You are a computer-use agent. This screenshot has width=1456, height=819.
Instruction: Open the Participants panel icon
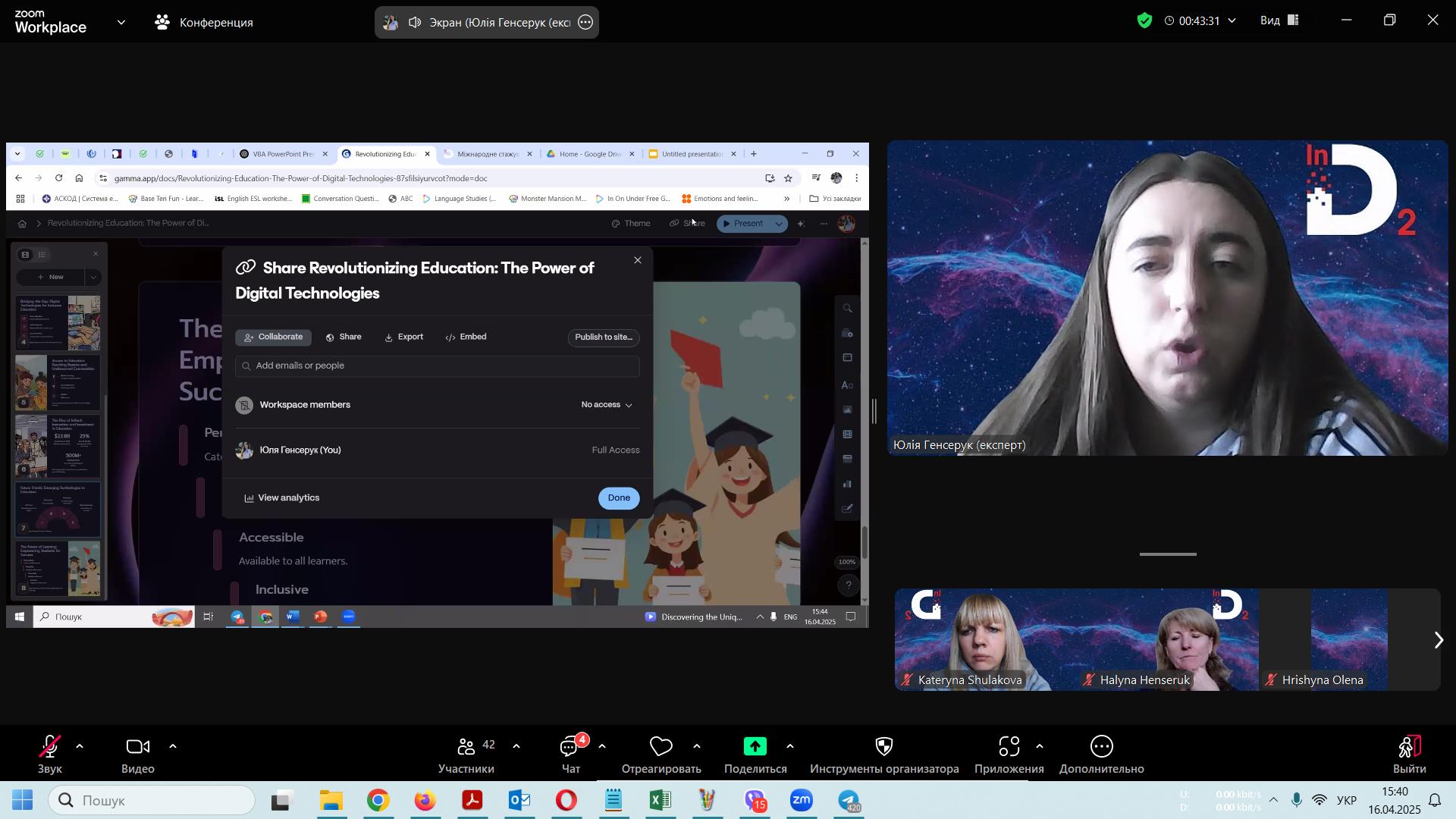[x=466, y=748]
